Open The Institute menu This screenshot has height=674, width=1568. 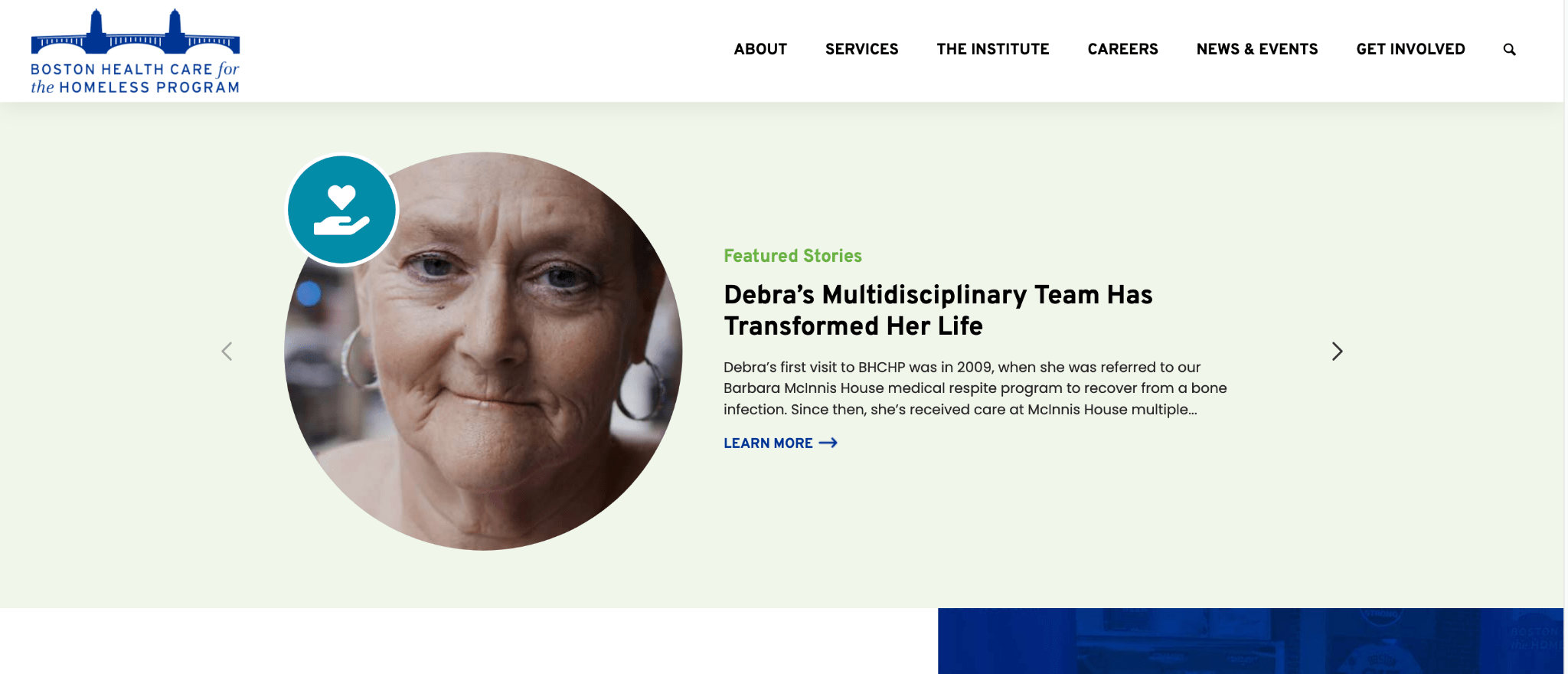(x=992, y=49)
